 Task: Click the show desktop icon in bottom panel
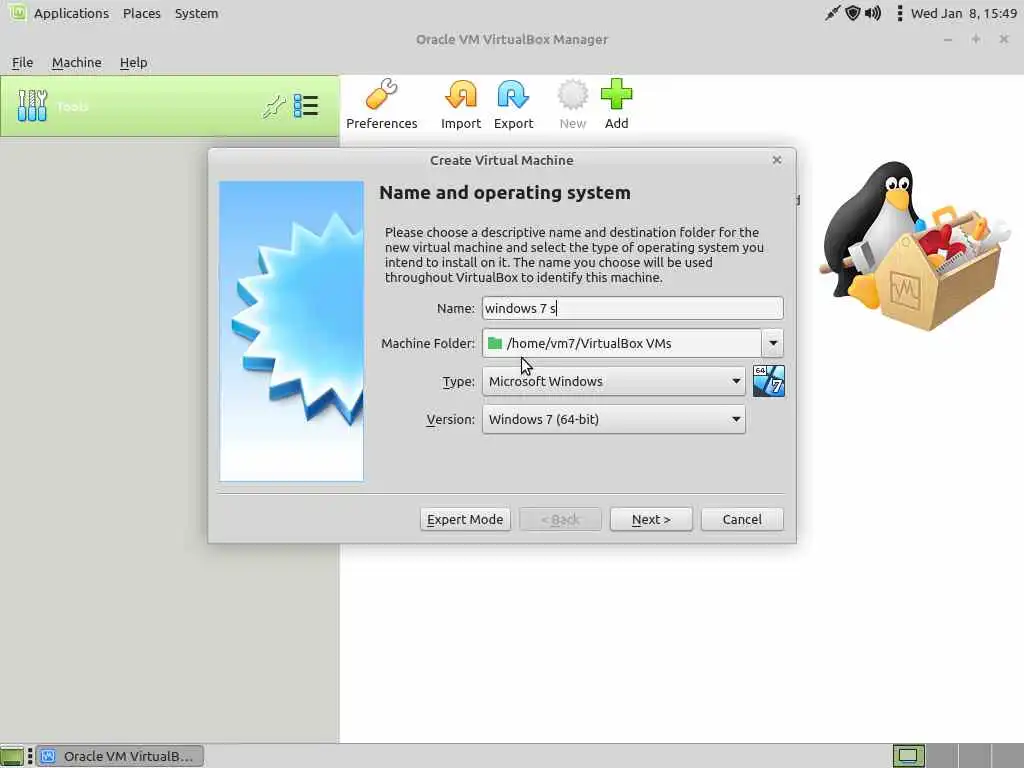click(12, 756)
